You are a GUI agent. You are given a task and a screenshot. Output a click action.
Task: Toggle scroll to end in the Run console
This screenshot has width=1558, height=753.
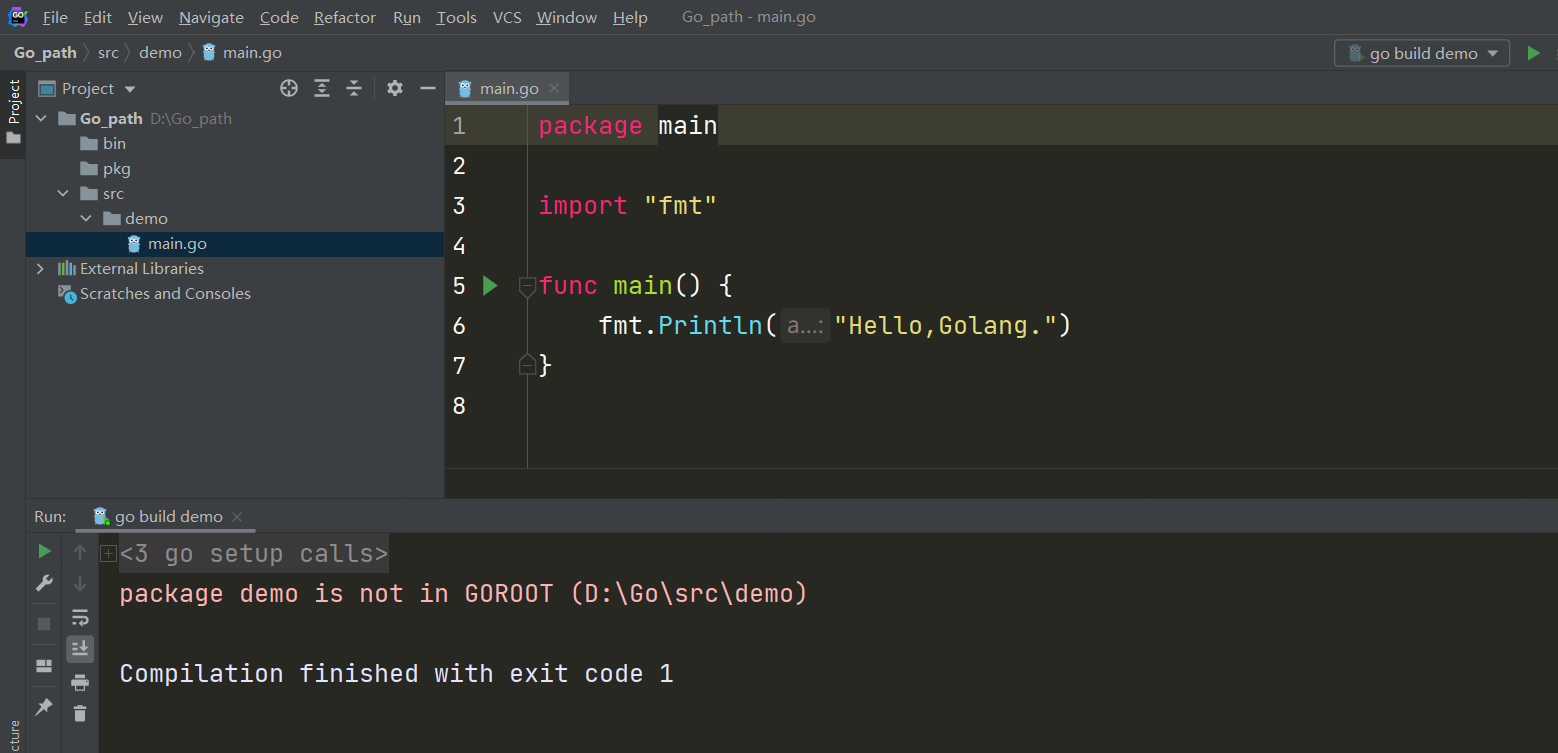[81, 649]
